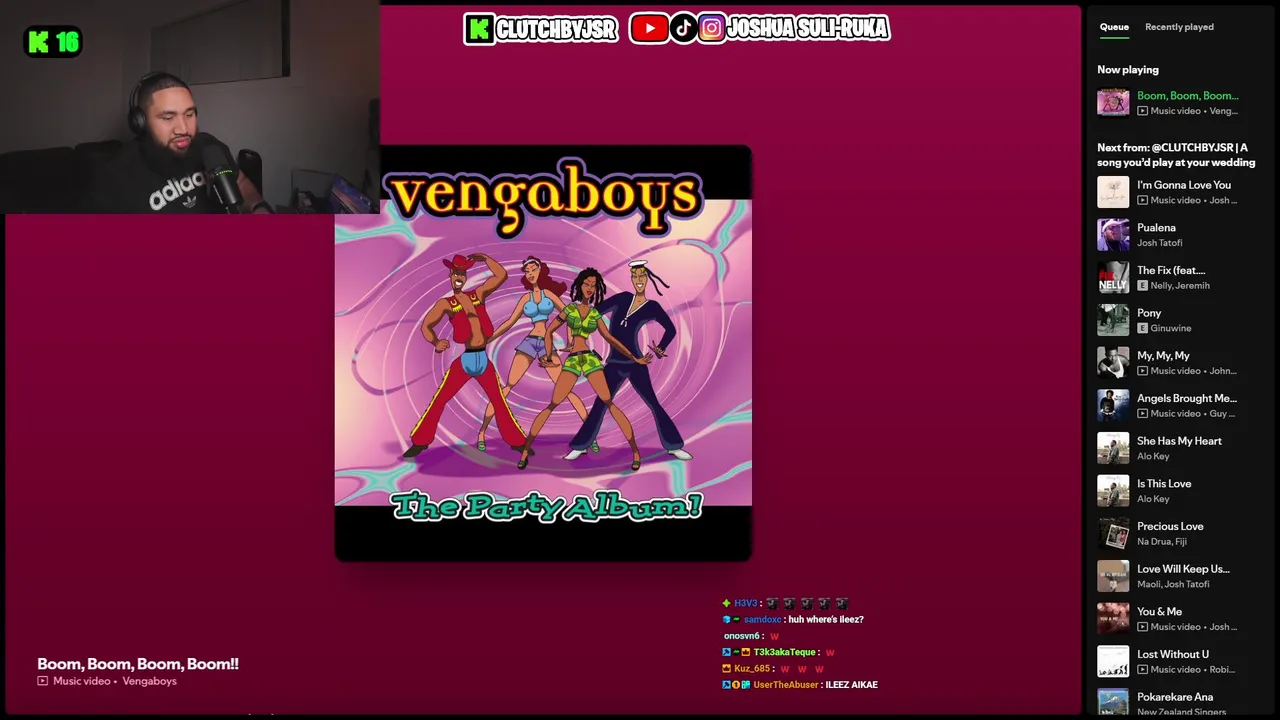Open artist Ginuwine
Viewport: 1280px width, 720px height.
coord(1171,328)
